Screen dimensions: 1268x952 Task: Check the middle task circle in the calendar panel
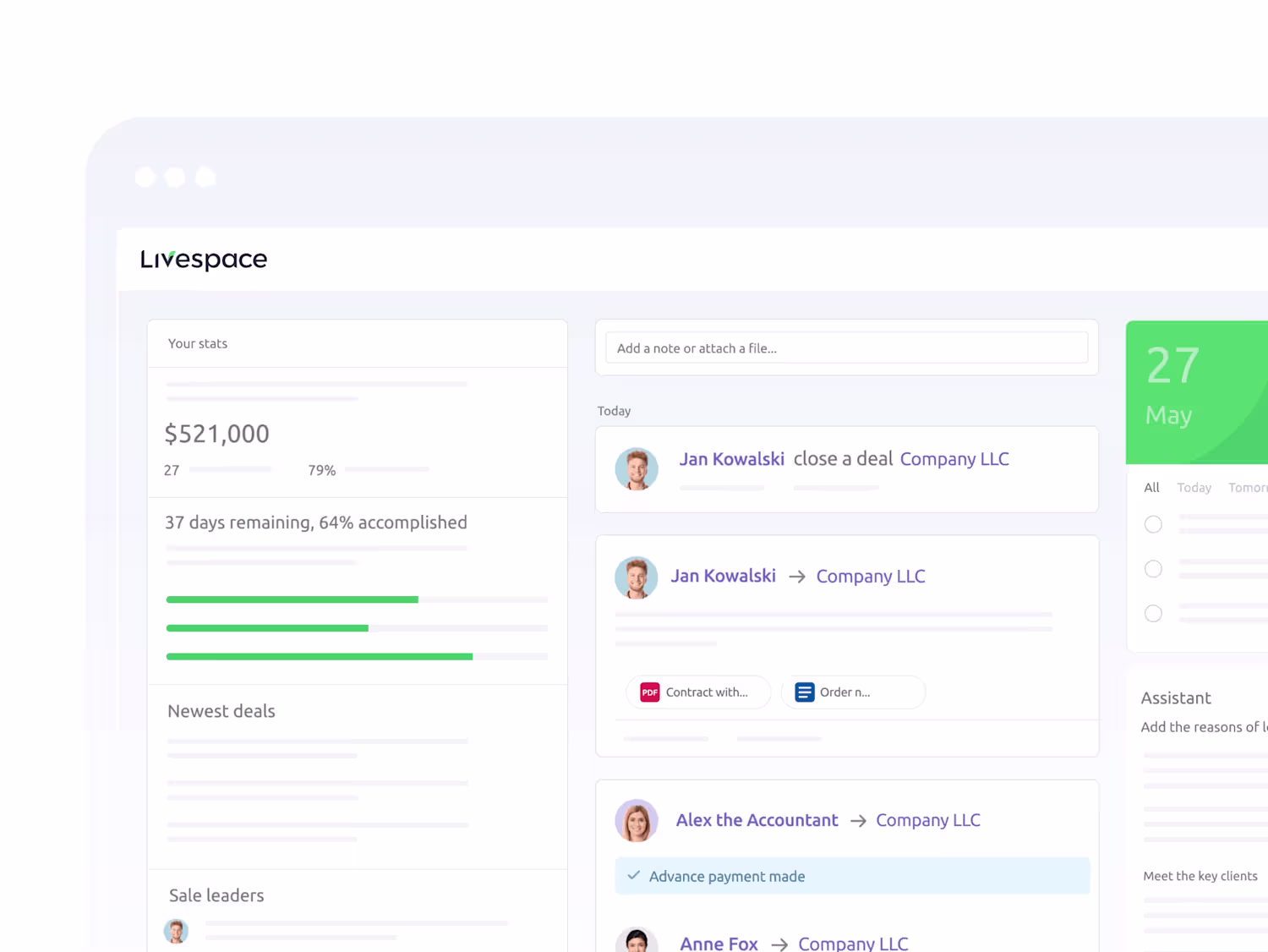point(1153,569)
